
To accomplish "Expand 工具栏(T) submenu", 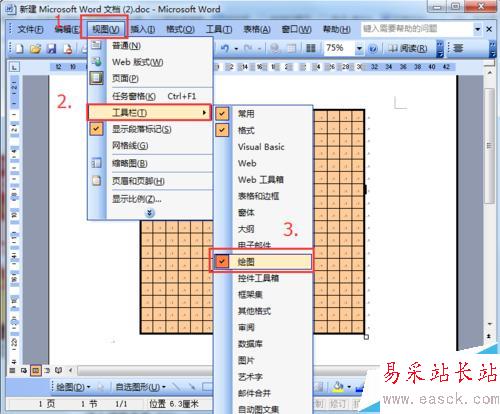I will pos(150,113).
